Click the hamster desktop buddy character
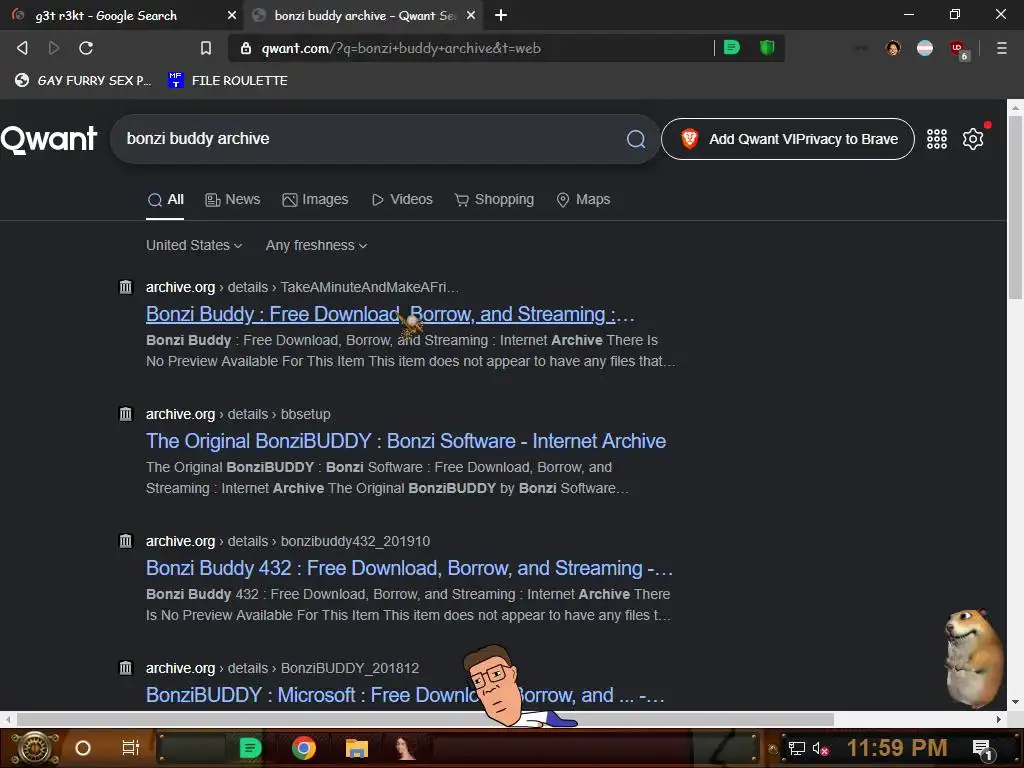The width and height of the screenshot is (1024, 768). (974, 659)
